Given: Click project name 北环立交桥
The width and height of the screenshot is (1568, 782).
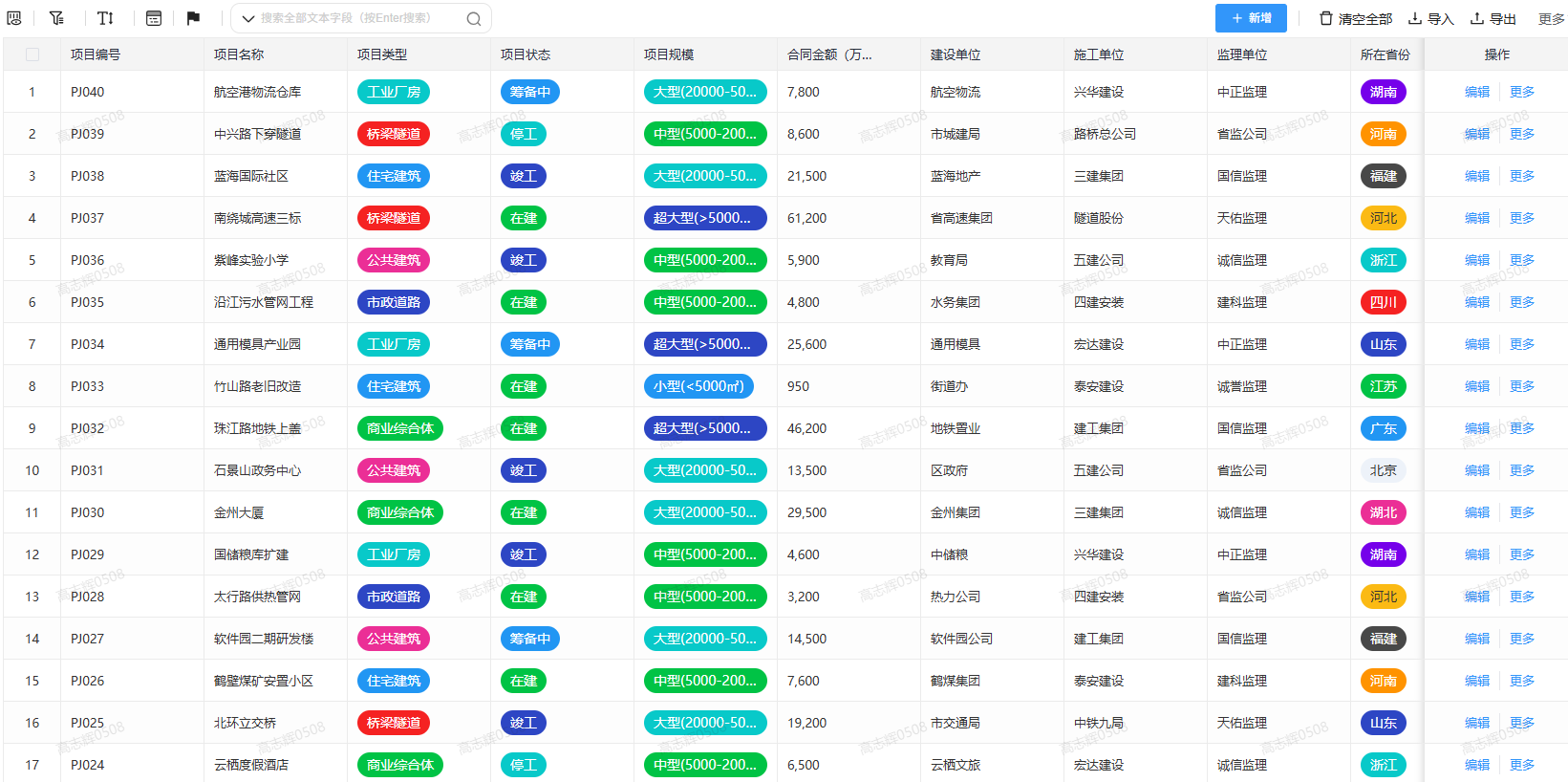Looking at the screenshot, I should 246,723.
